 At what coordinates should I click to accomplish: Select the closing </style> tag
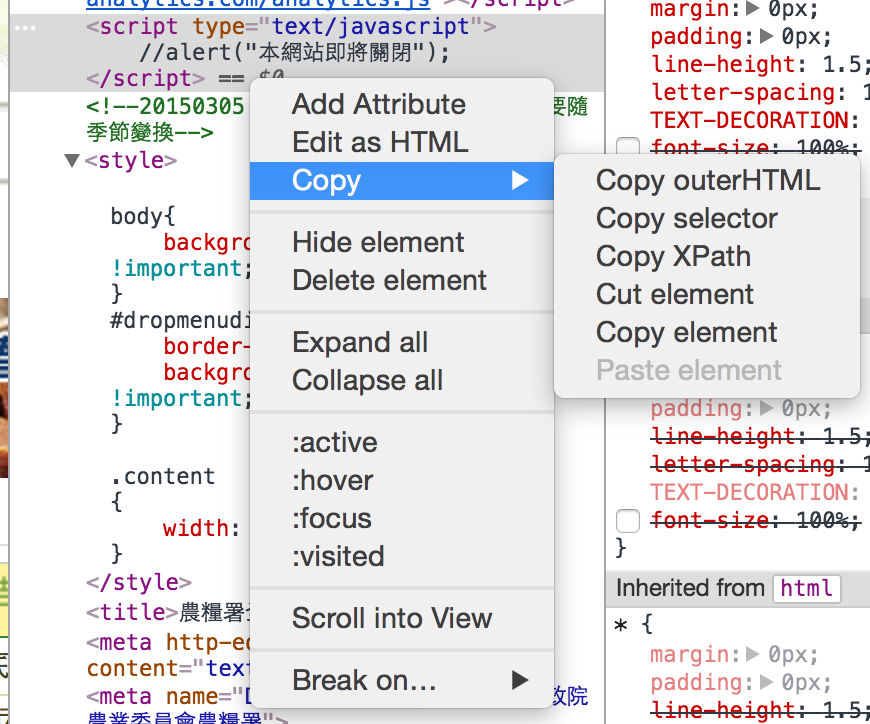pos(139,582)
